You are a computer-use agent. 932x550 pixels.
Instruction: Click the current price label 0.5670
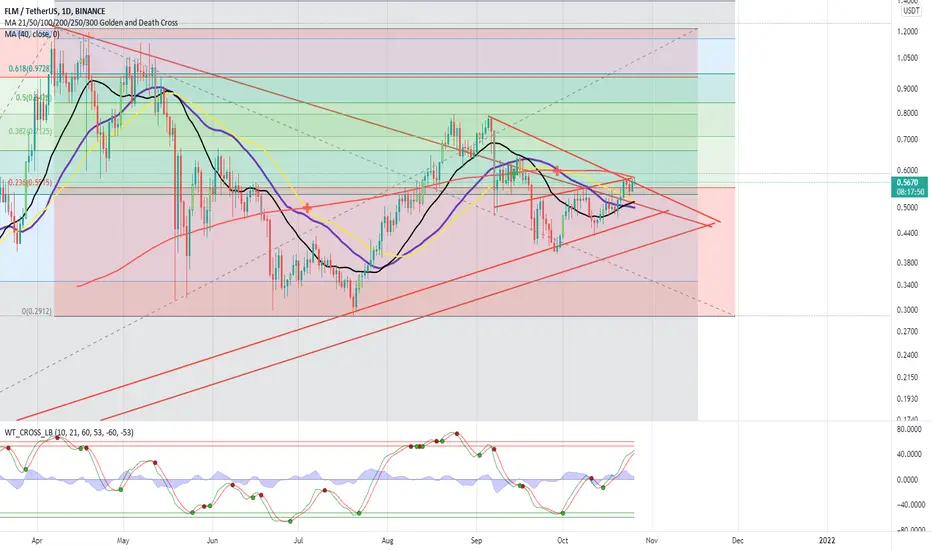click(x=909, y=183)
